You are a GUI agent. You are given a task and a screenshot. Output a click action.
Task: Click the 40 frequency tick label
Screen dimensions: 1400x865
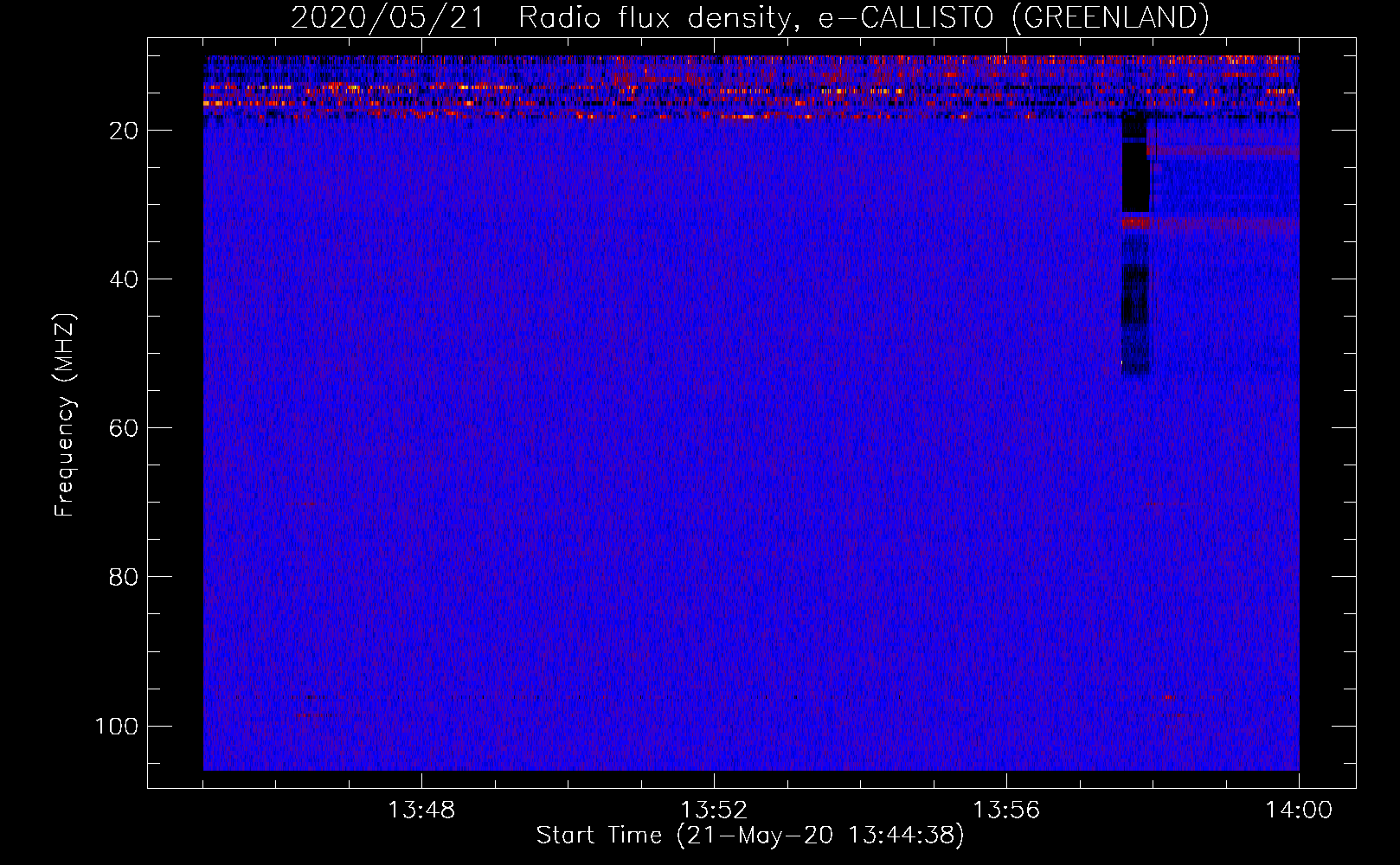pos(124,279)
